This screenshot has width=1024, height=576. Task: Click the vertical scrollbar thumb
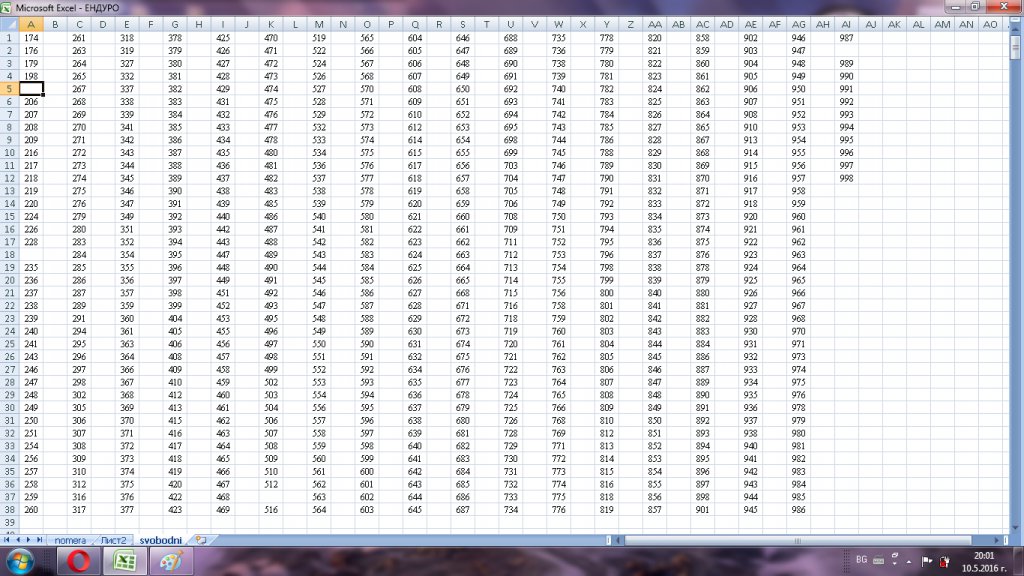1015,47
